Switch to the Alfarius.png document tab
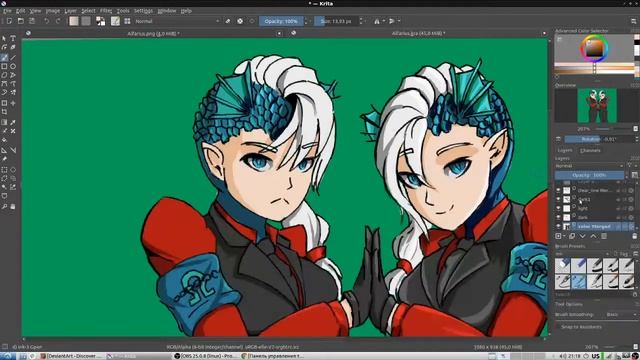Viewport: 640px width, 360px height. click(153, 33)
